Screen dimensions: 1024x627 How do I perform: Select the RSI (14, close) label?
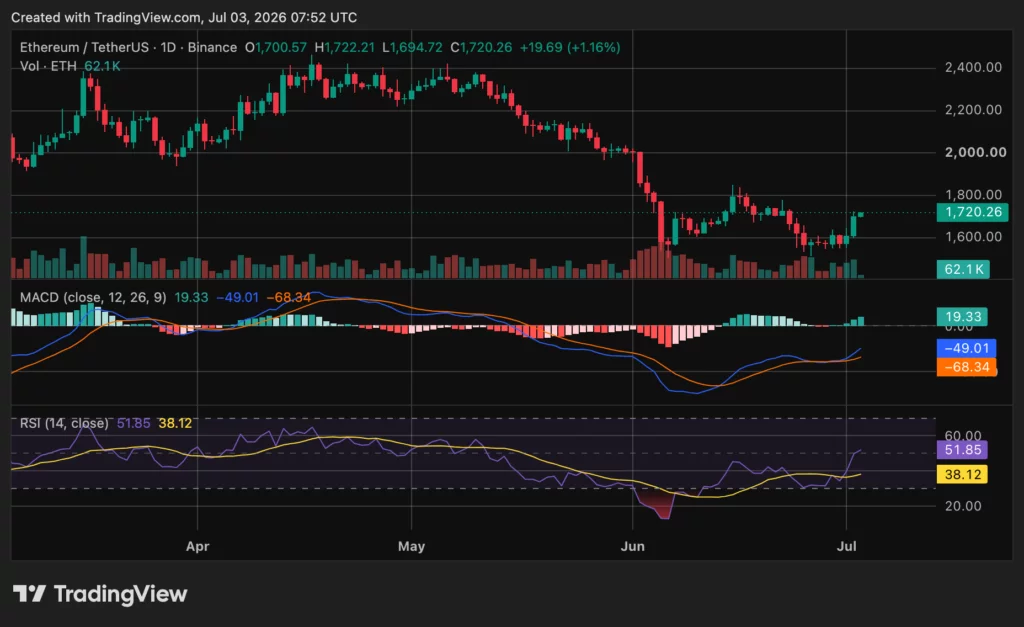(x=64, y=423)
